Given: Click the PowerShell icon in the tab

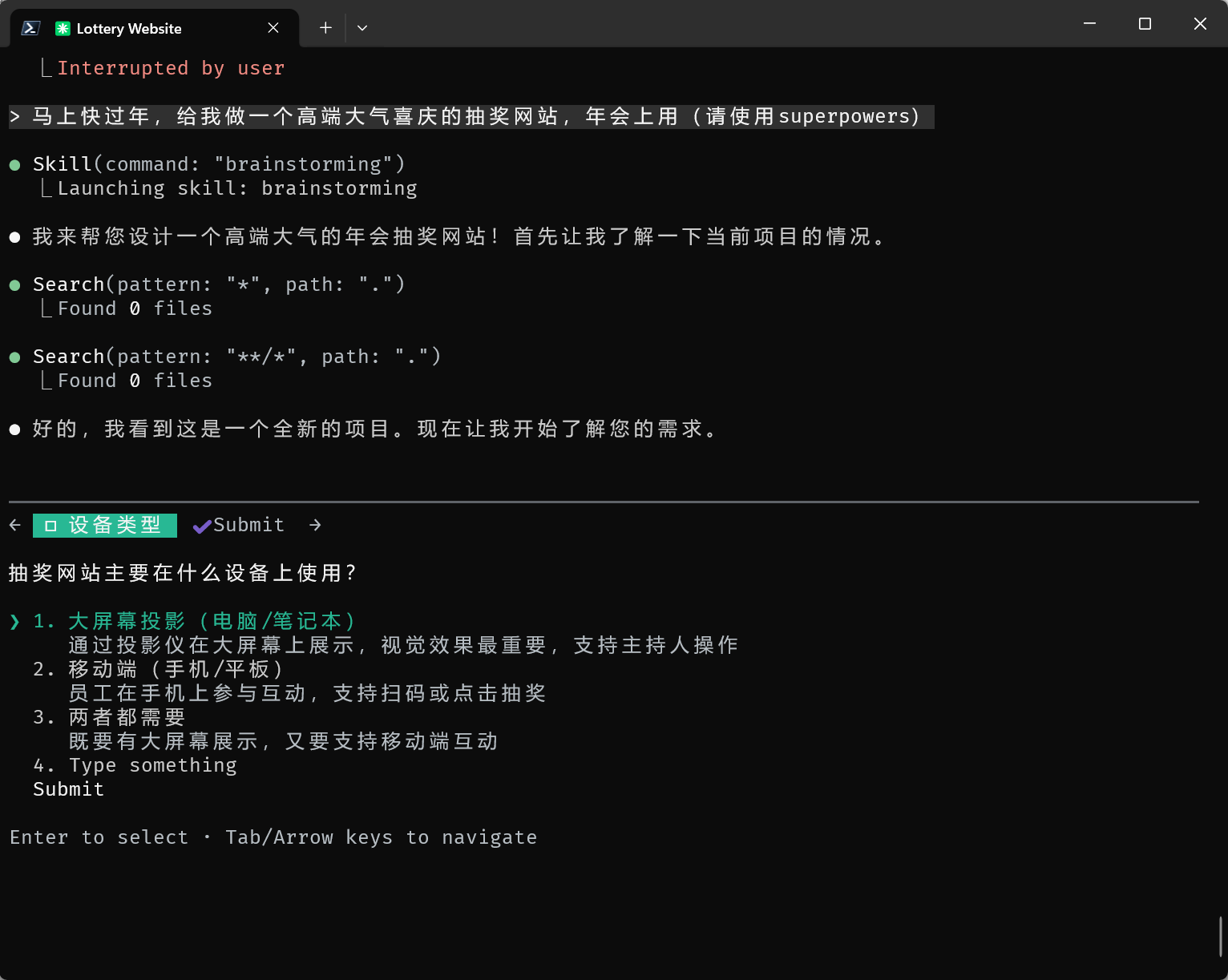Looking at the screenshot, I should [30, 28].
